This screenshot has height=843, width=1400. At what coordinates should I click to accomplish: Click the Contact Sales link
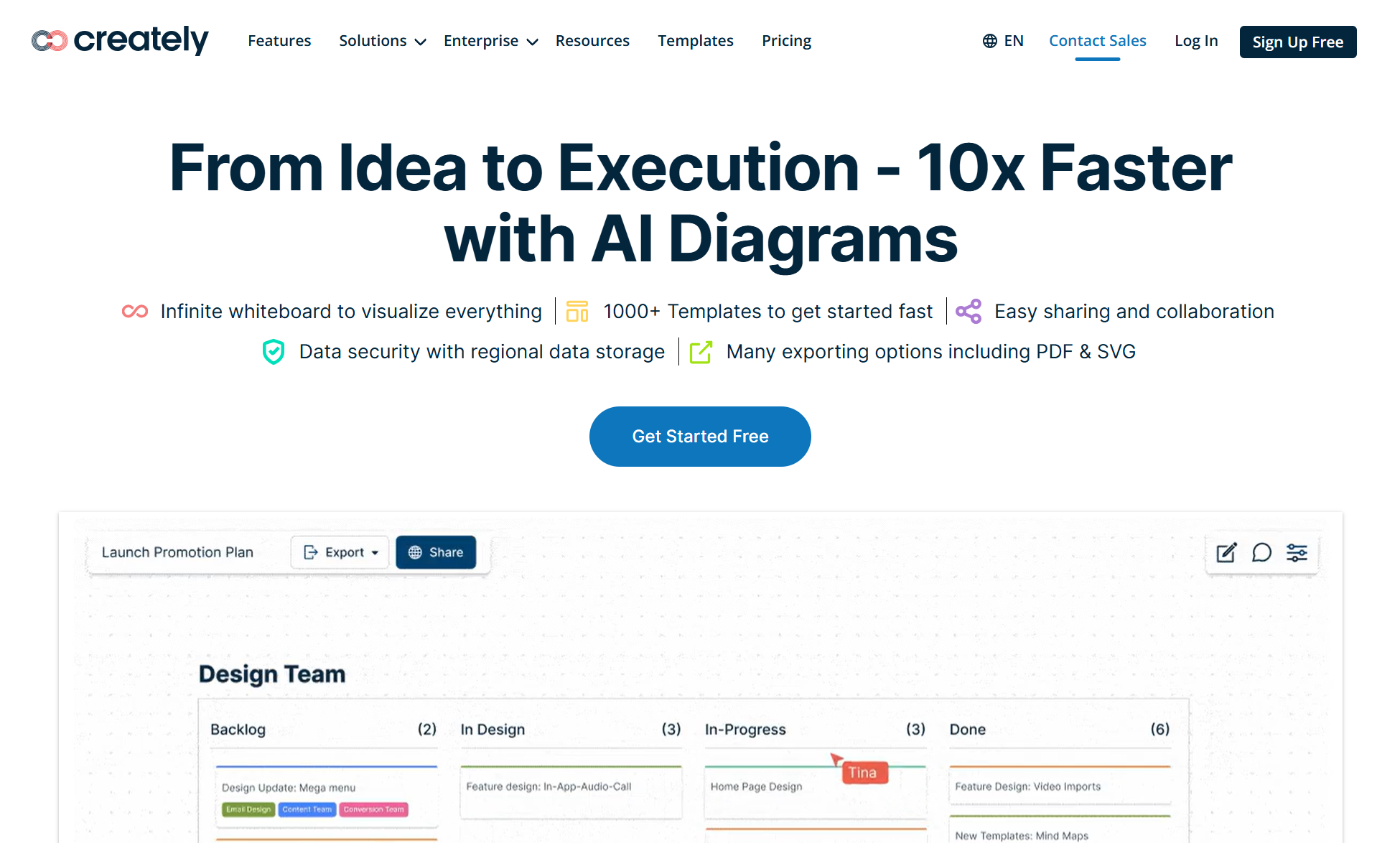[1098, 41]
